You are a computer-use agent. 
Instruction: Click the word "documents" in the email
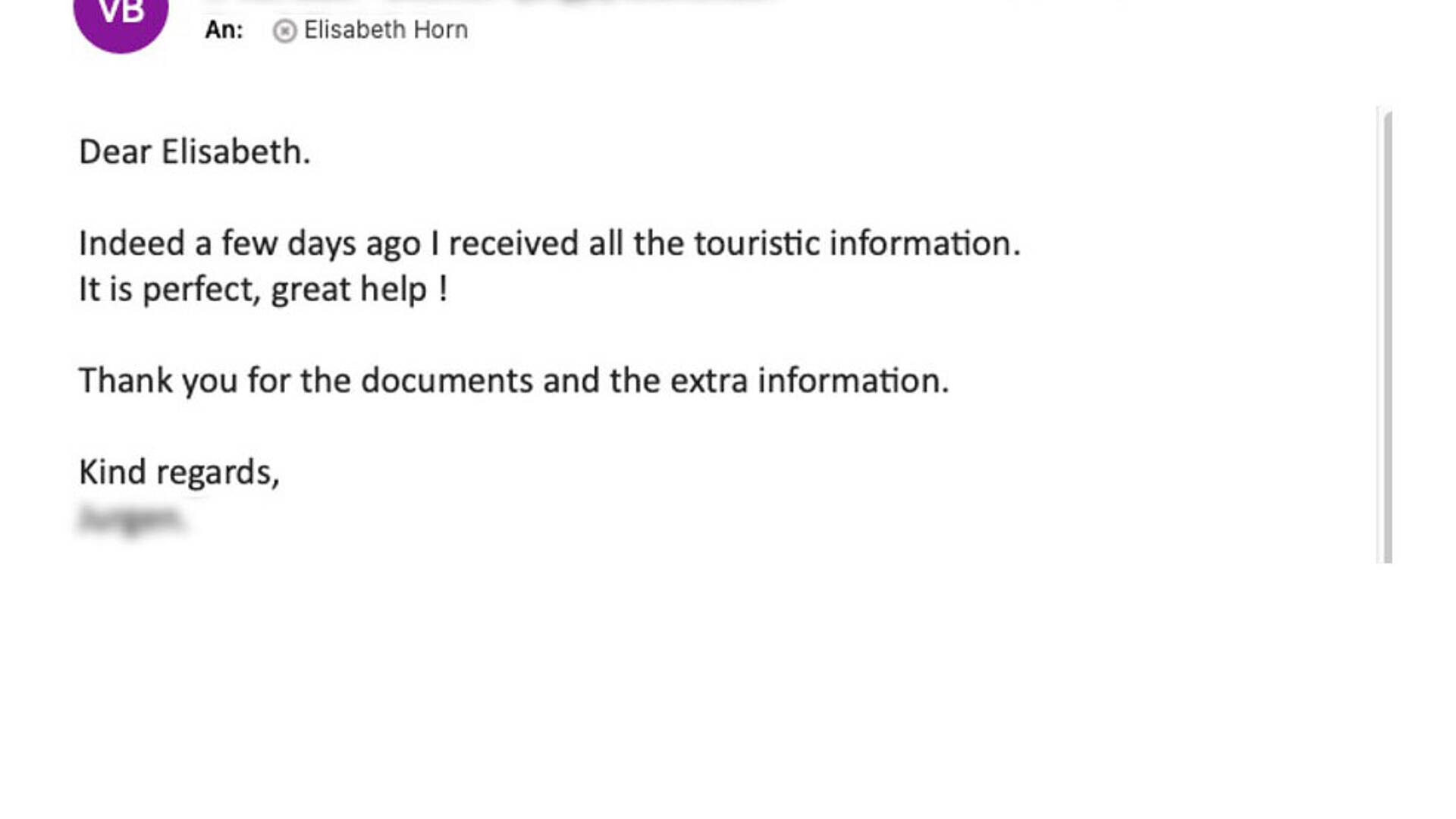point(447,381)
